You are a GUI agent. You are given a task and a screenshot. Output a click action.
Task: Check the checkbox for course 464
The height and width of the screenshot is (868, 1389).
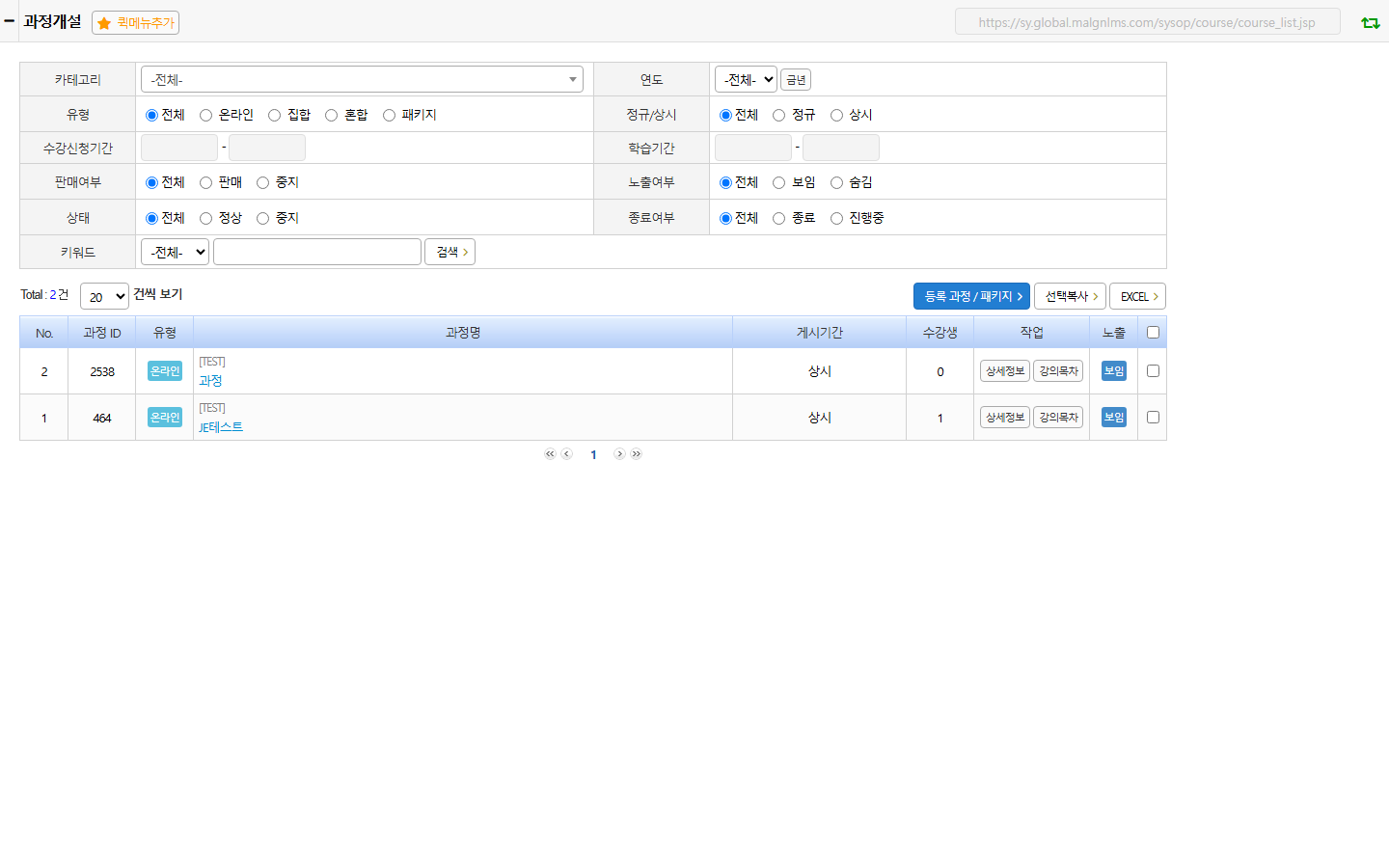coord(1153,418)
